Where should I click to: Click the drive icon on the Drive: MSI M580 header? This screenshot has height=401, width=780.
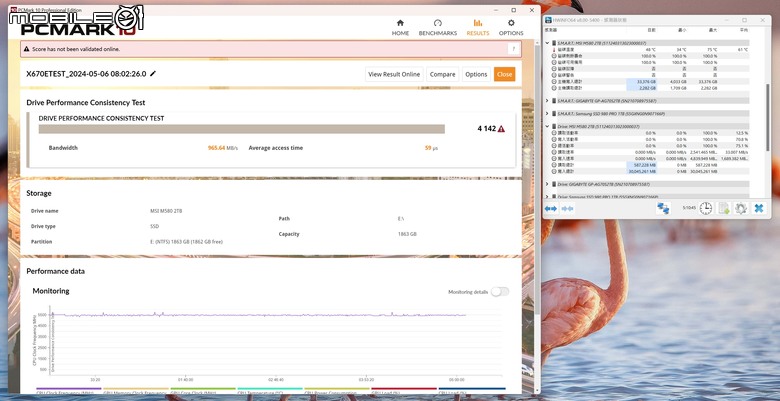554,126
